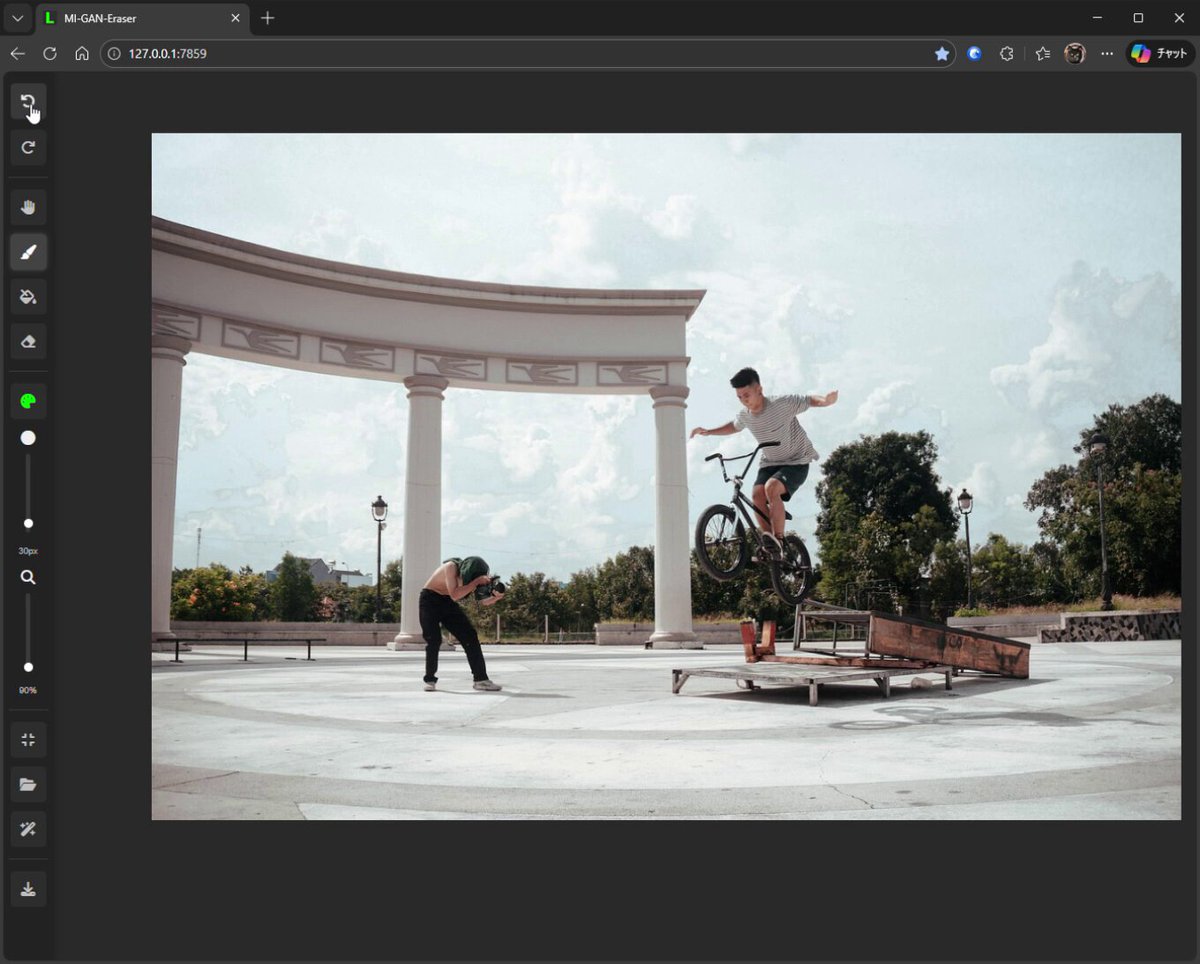
Task: Click the zoom level slider handle
Action: click(28, 667)
